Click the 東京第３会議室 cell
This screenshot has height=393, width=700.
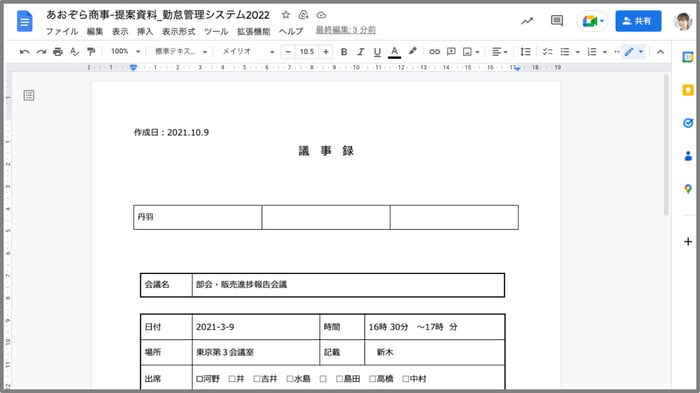(x=256, y=352)
